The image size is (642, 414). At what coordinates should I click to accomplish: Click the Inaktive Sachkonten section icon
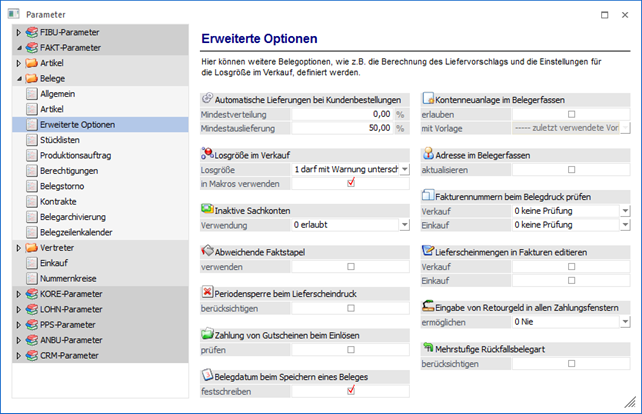(x=207, y=209)
